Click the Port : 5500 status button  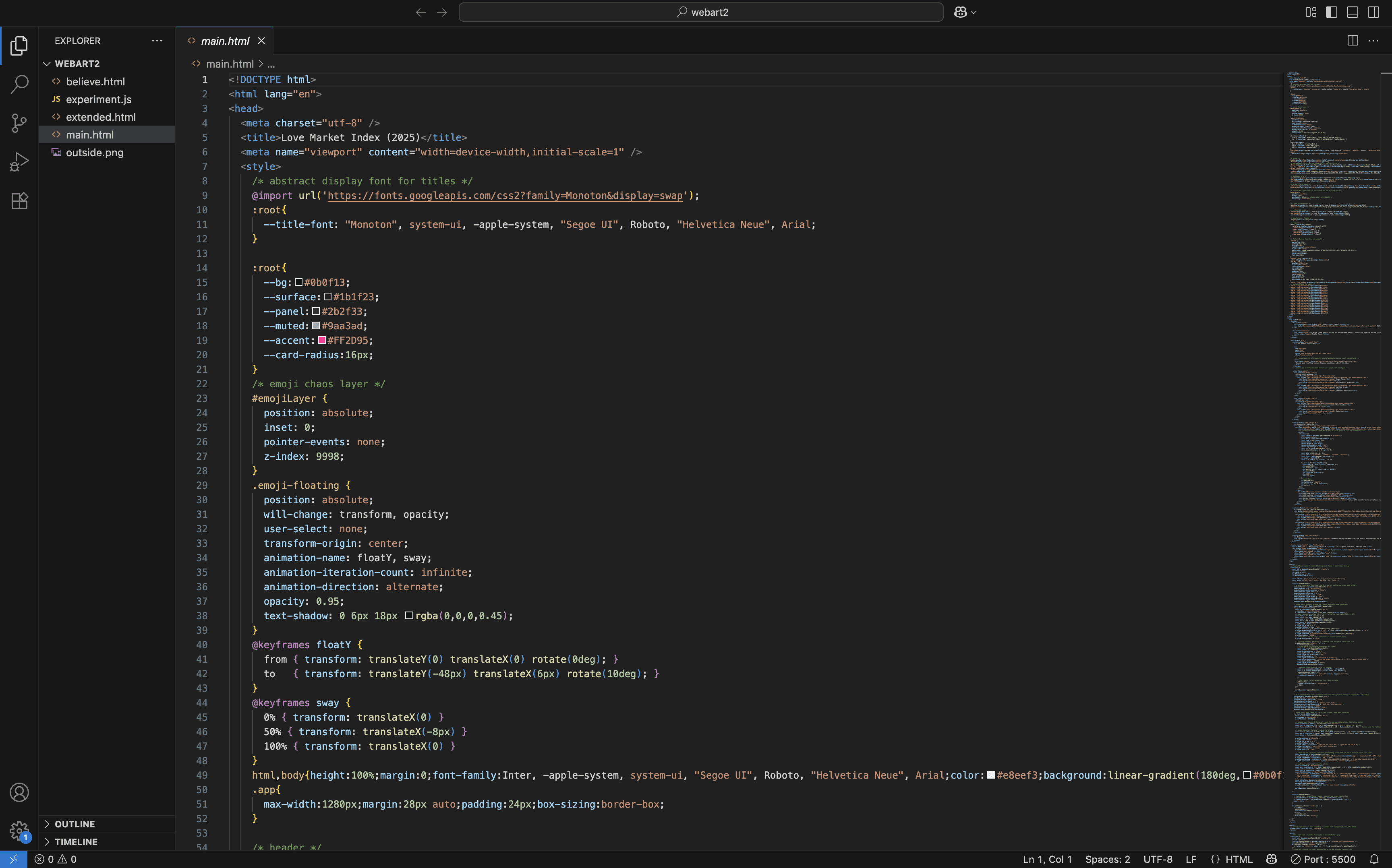point(1323,860)
